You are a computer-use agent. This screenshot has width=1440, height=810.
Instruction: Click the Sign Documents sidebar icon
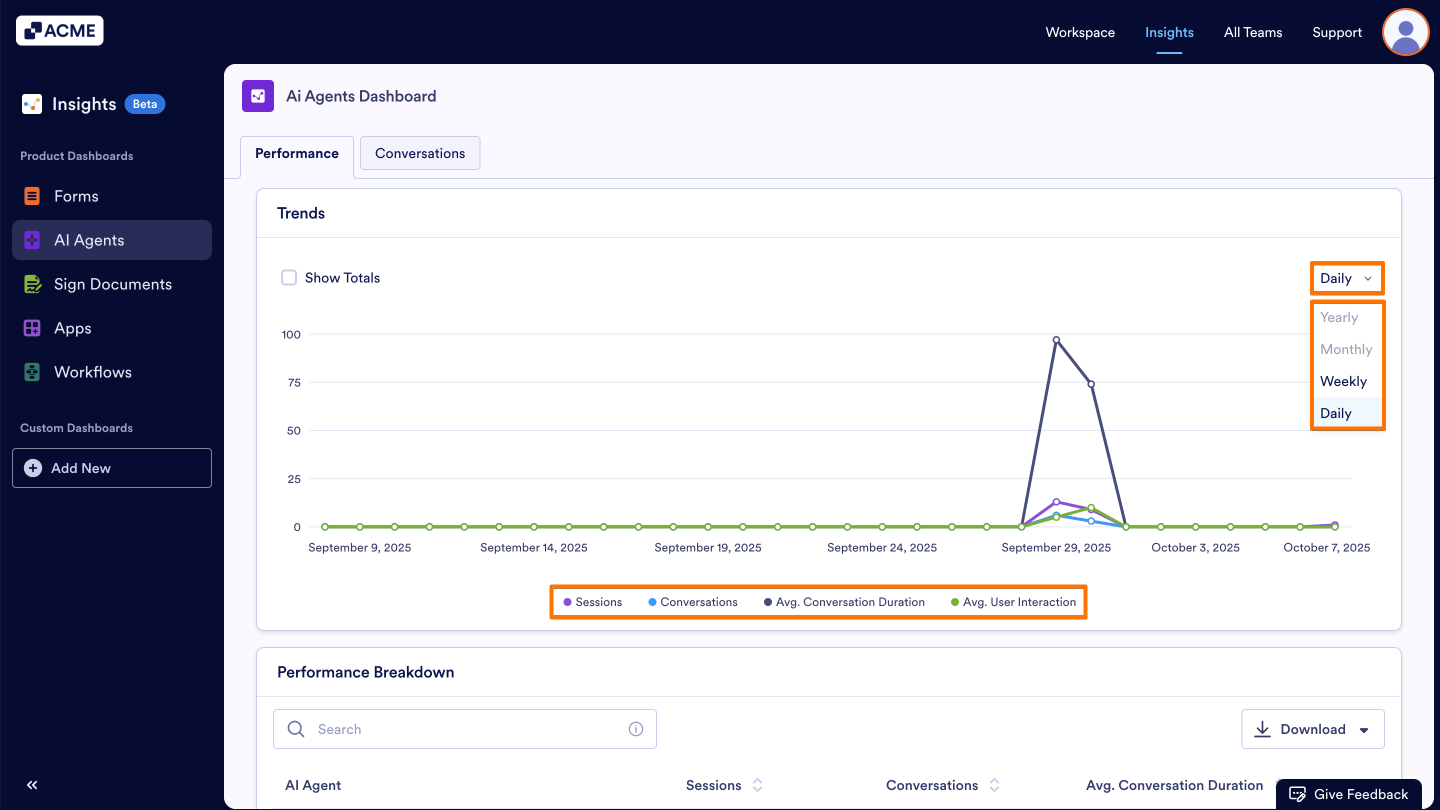click(x=33, y=284)
